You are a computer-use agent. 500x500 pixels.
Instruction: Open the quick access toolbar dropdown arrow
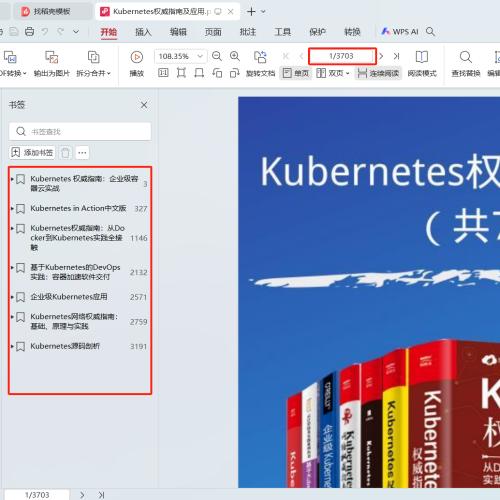[76, 32]
